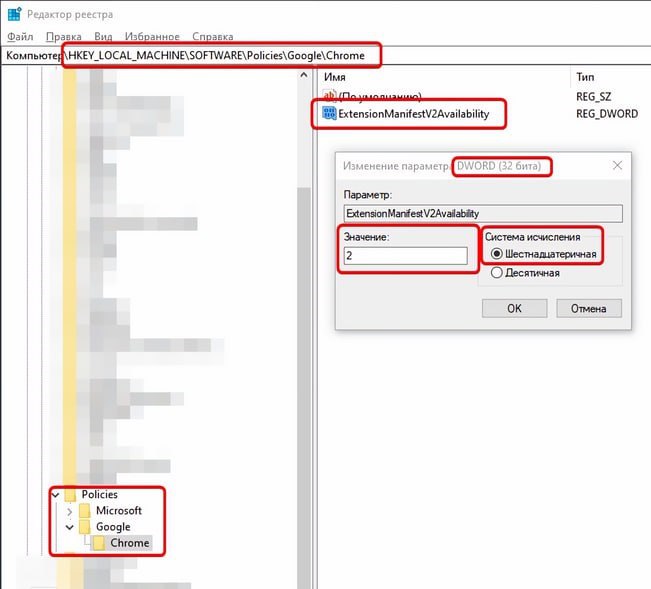This screenshot has height=589, width=651.
Task: Expand the Microsoft tree node
Action: click(69, 511)
